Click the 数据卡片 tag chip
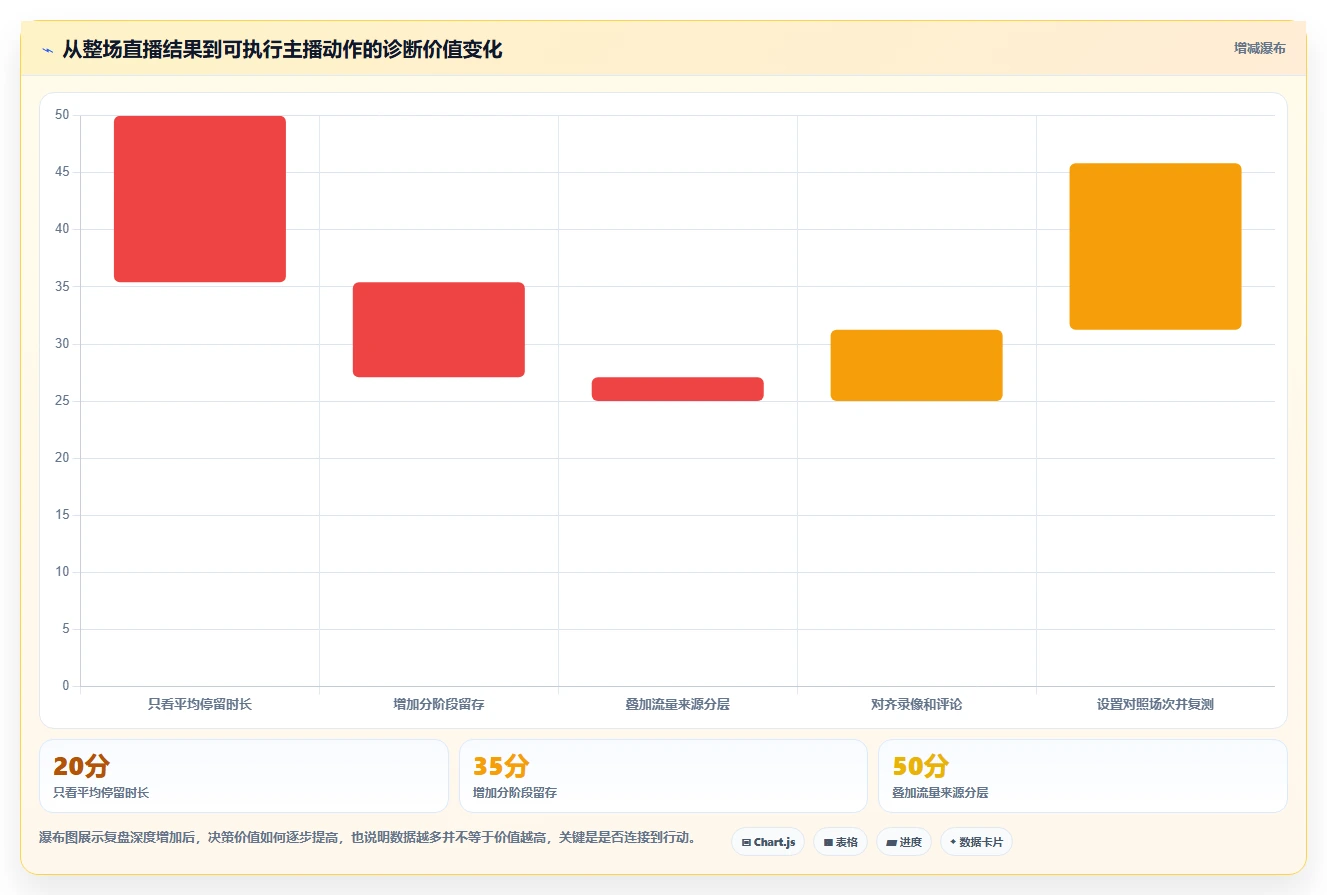The image size is (1327, 895). 976,842
